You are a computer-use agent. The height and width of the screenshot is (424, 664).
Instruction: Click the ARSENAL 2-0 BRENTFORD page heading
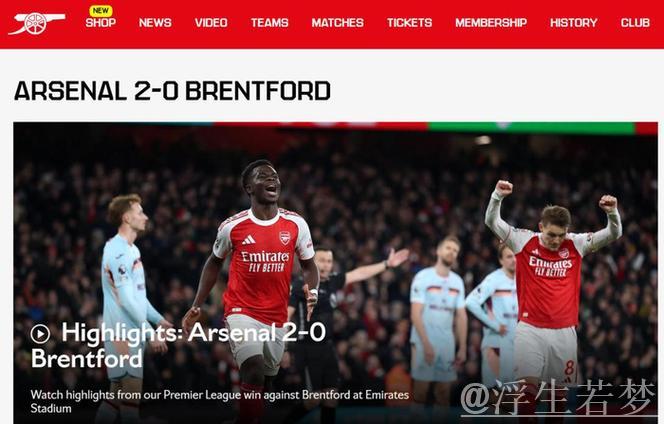pos(172,91)
